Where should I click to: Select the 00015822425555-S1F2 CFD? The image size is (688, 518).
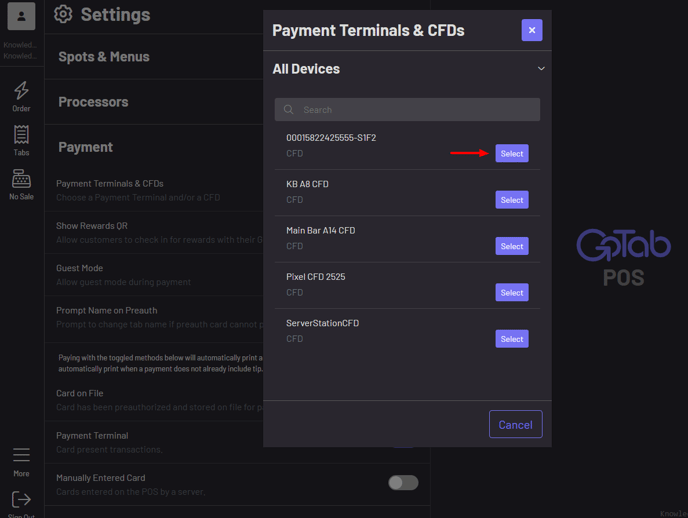click(512, 154)
